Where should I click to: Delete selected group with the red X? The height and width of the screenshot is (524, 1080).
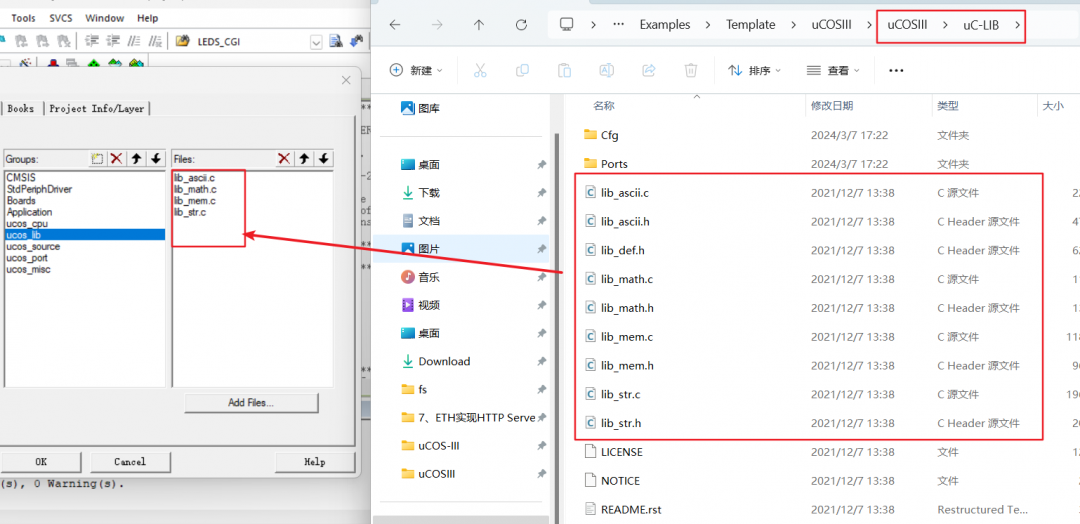[x=116, y=158]
